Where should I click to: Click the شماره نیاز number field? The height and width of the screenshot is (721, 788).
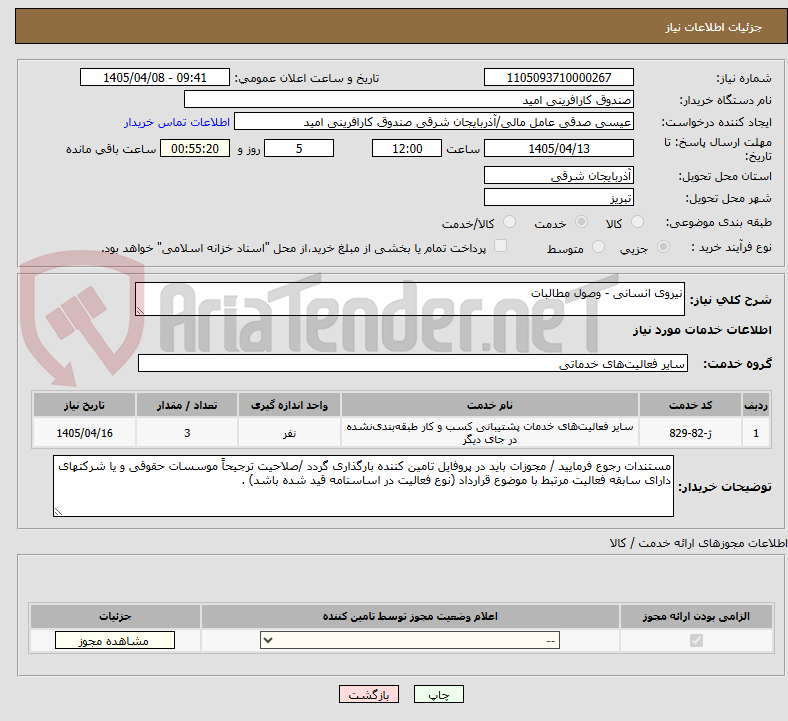coord(558,77)
